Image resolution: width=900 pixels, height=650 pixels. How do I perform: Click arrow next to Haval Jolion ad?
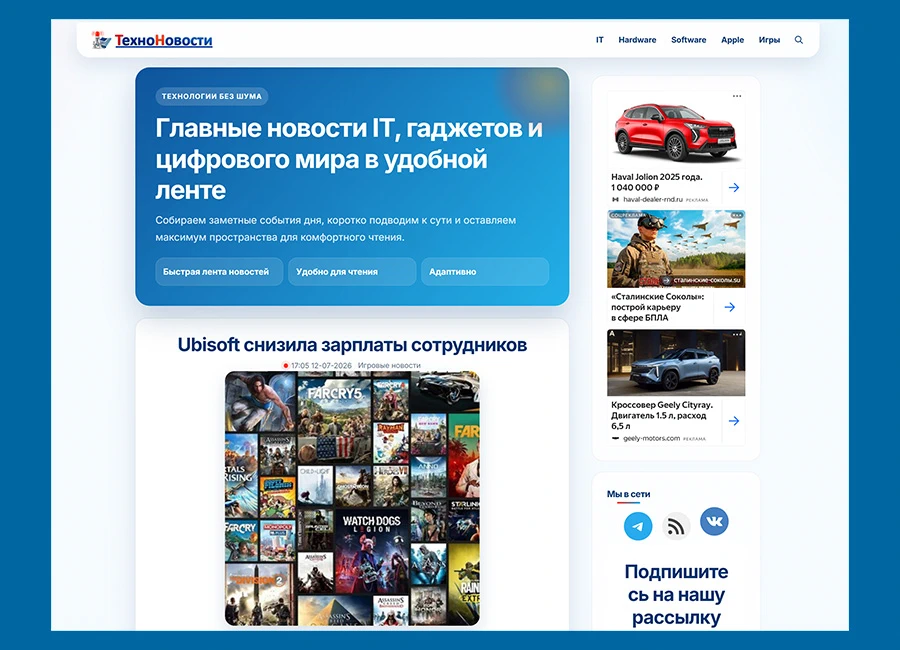(x=734, y=187)
